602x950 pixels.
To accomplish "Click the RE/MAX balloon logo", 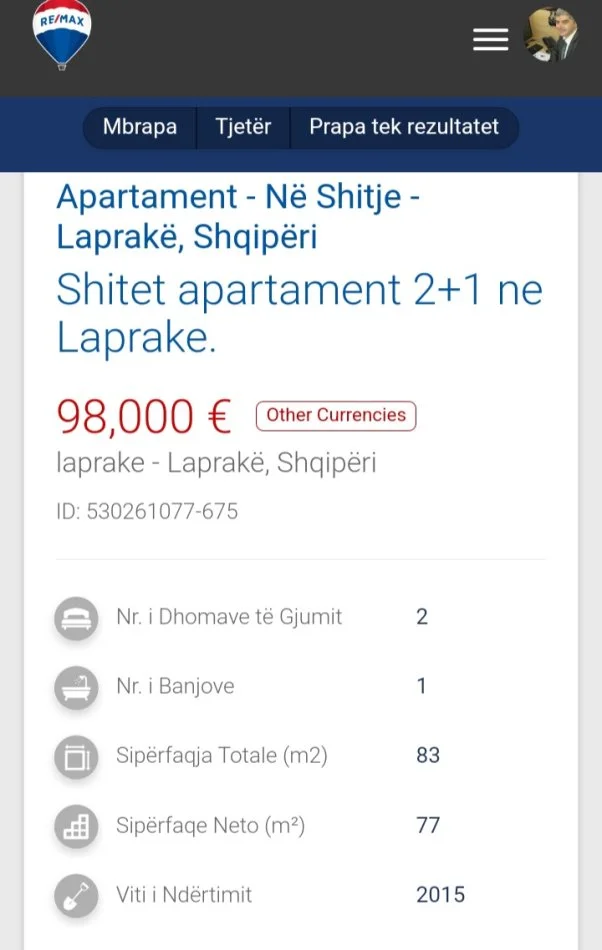I will (62, 35).
